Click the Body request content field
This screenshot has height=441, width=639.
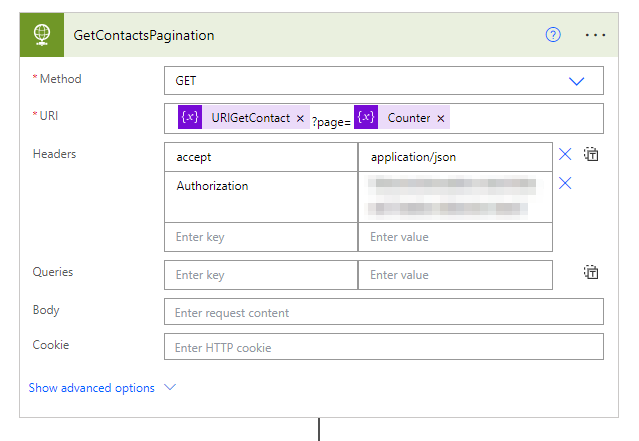(383, 313)
